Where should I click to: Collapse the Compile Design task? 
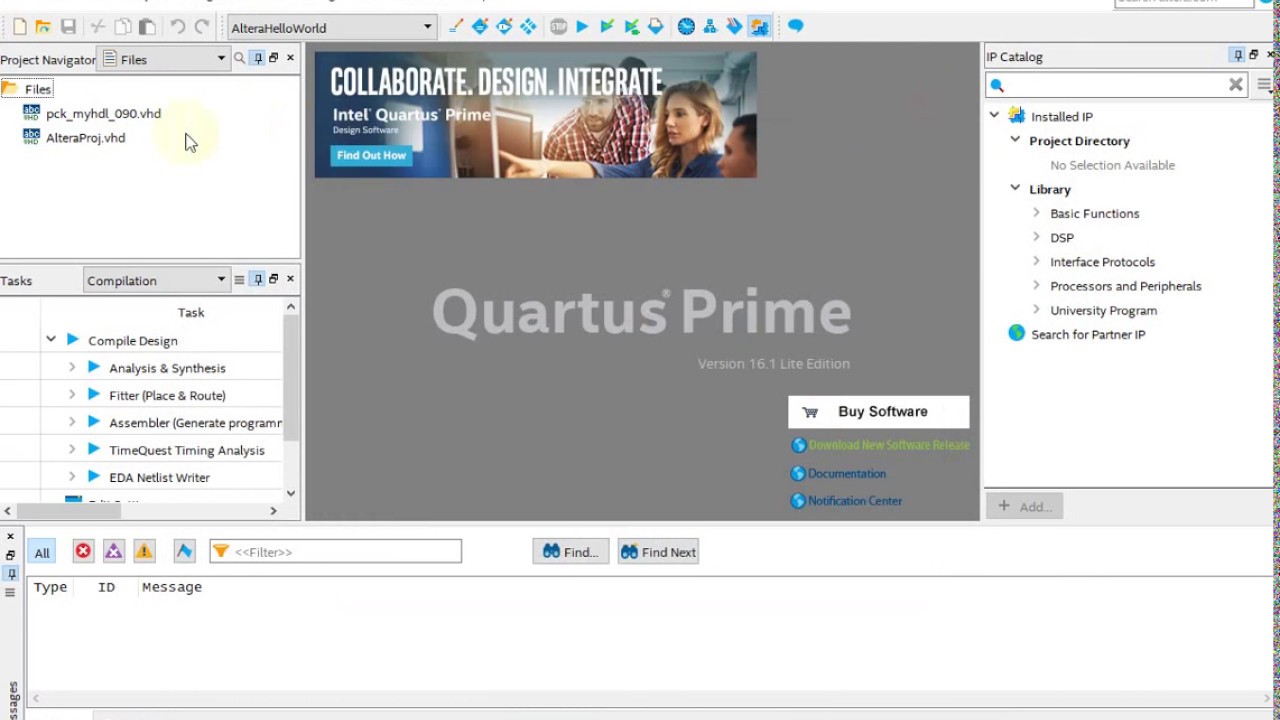click(x=50, y=340)
